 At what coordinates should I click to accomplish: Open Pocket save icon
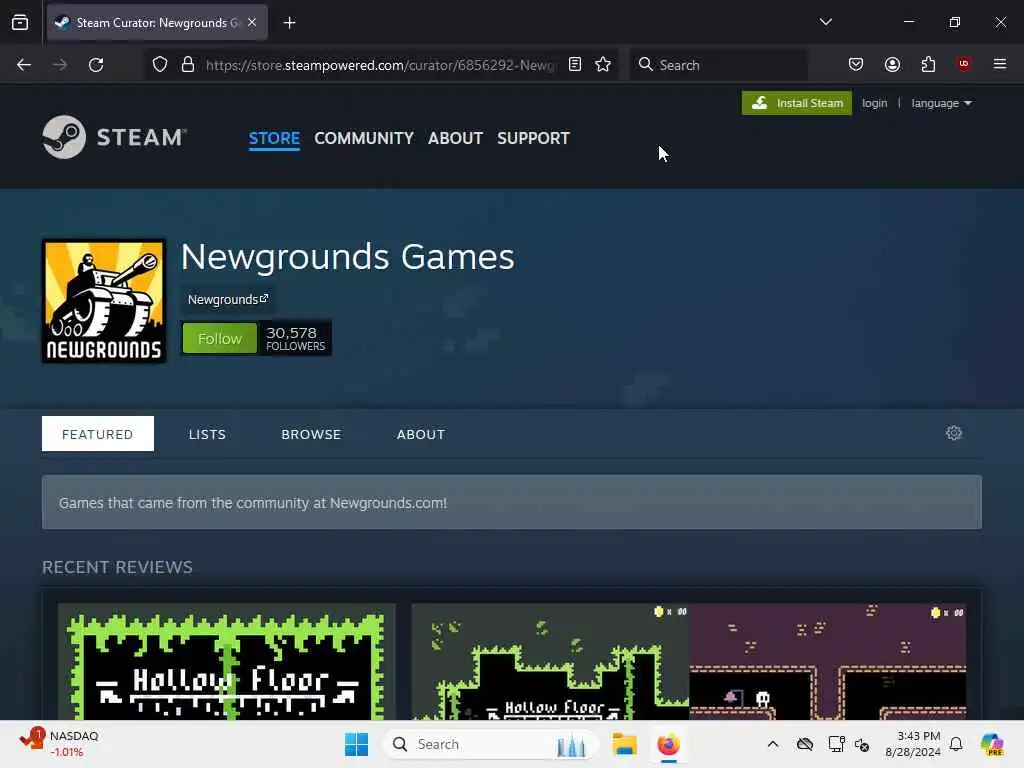coord(856,64)
